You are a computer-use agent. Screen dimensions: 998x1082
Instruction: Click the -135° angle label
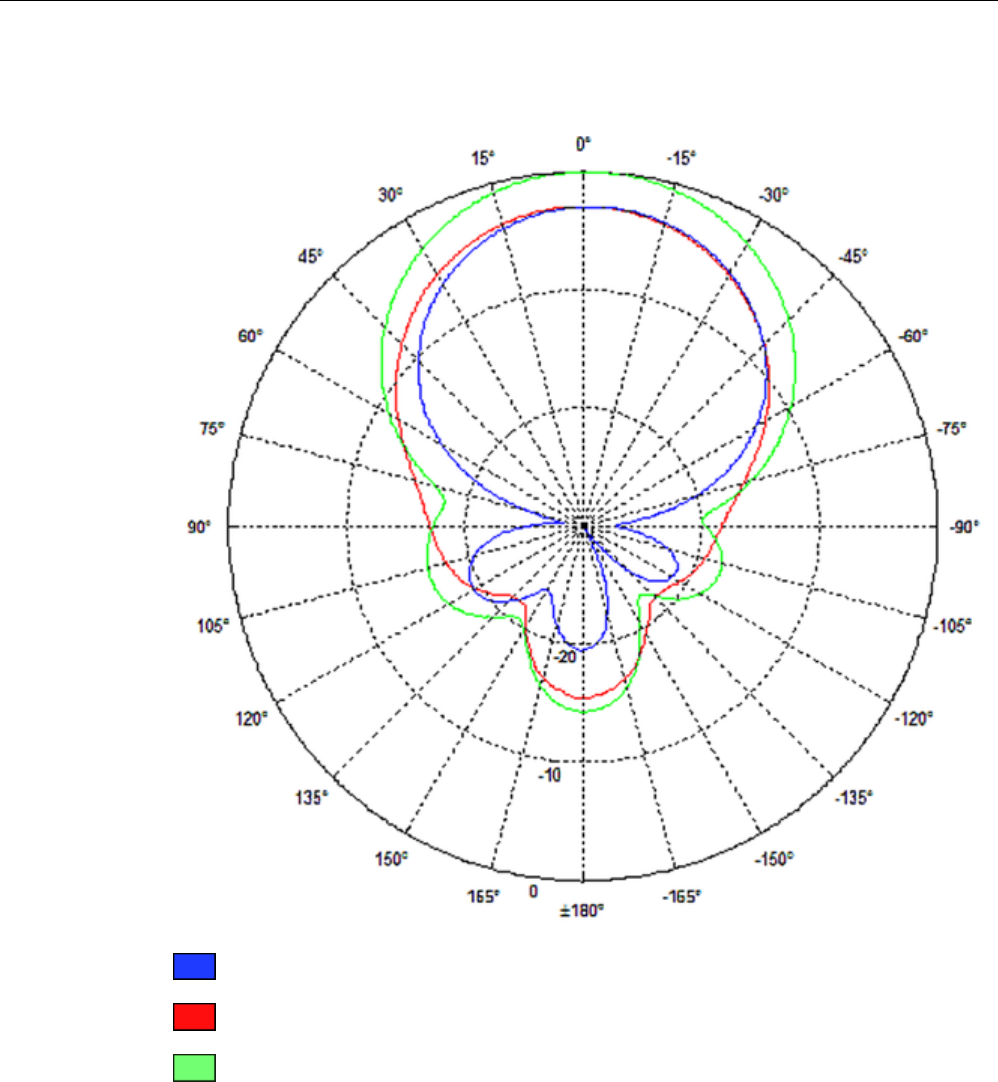pyautogui.click(x=854, y=798)
